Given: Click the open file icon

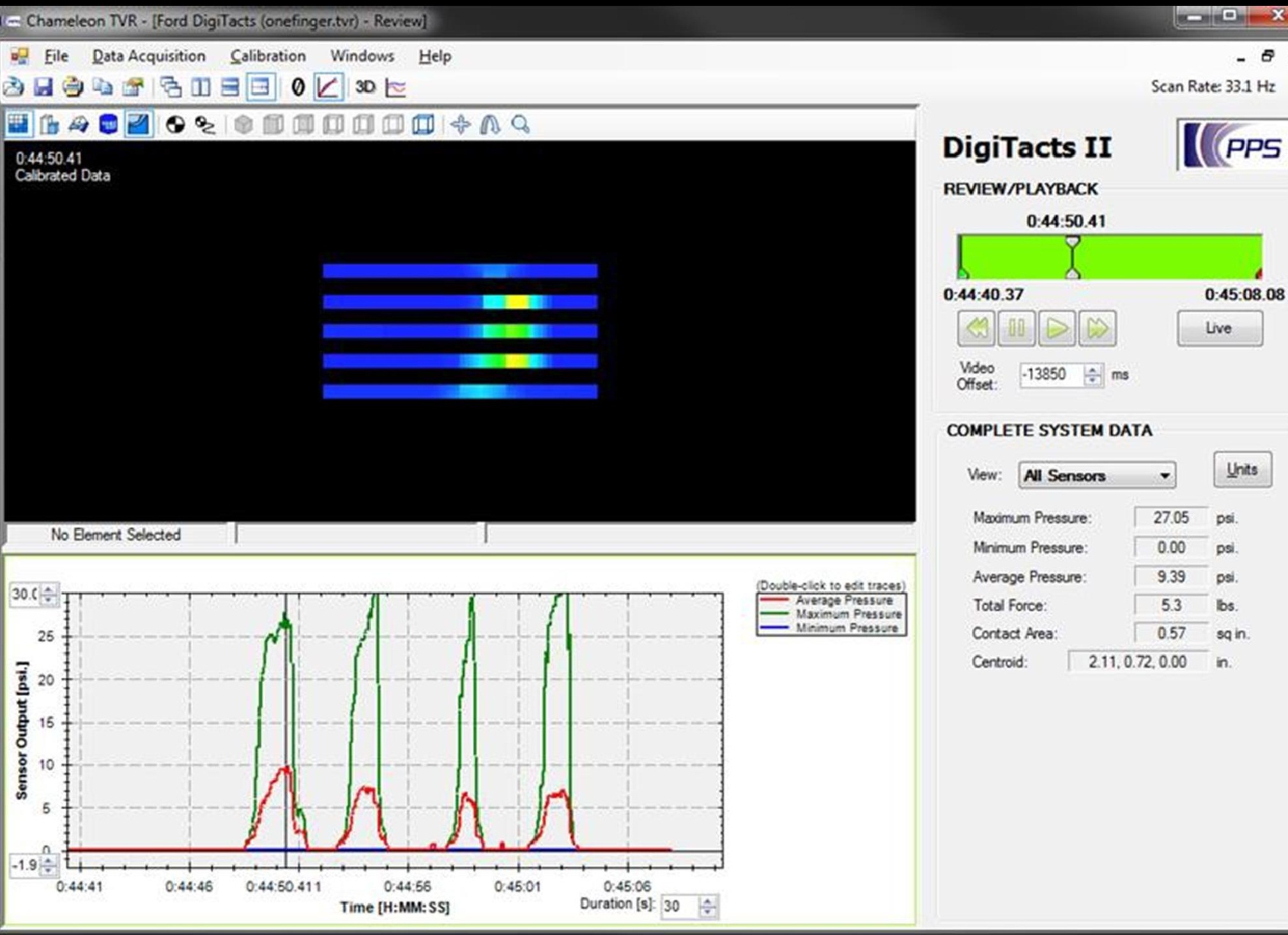Looking at the screenshot, I should (x=13, y=87).
